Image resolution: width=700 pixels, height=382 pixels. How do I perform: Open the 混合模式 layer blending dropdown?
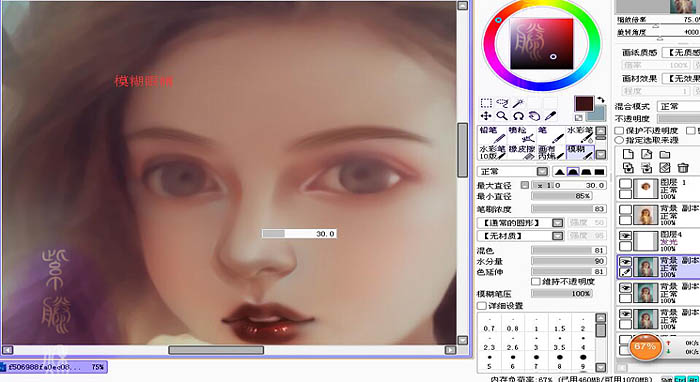pyautogui.click(x=678, y=107)
